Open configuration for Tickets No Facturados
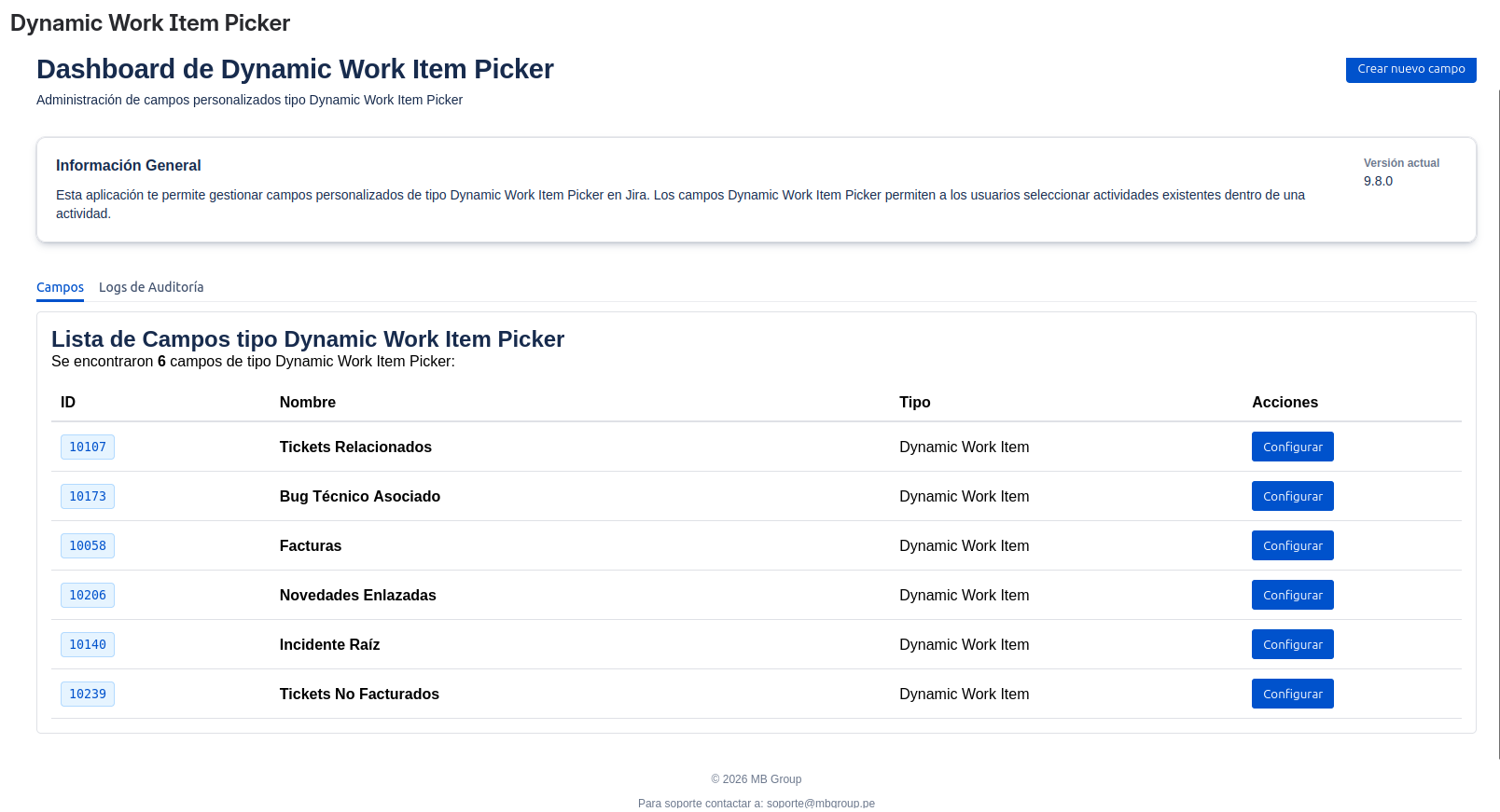Viewport: 1500px width, 812px height. pyautogui.click(x=1292, y=694)
